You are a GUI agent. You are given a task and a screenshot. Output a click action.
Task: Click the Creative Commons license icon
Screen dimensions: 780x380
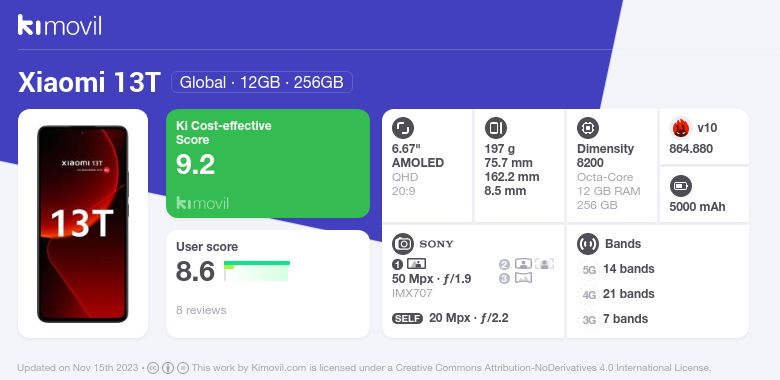(153, 368)
